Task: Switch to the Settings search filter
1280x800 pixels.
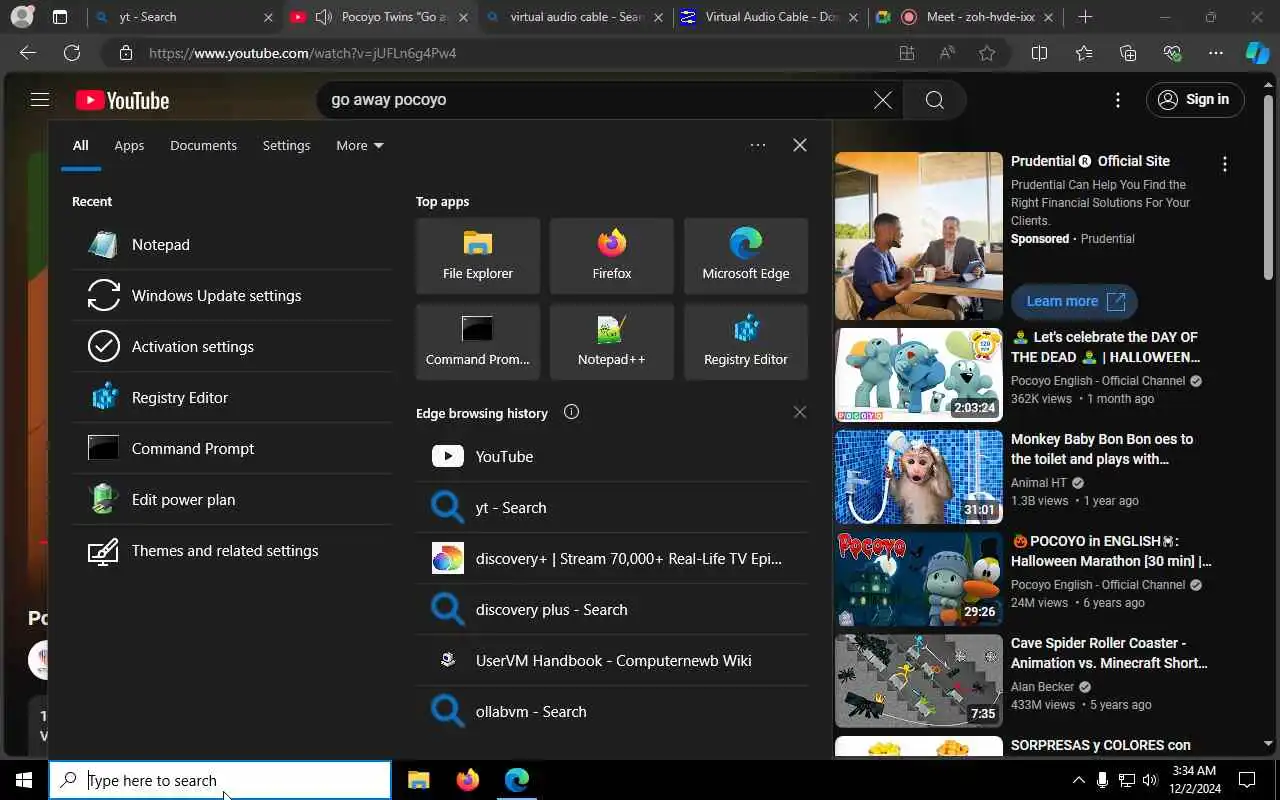Action: coord(286,145)
